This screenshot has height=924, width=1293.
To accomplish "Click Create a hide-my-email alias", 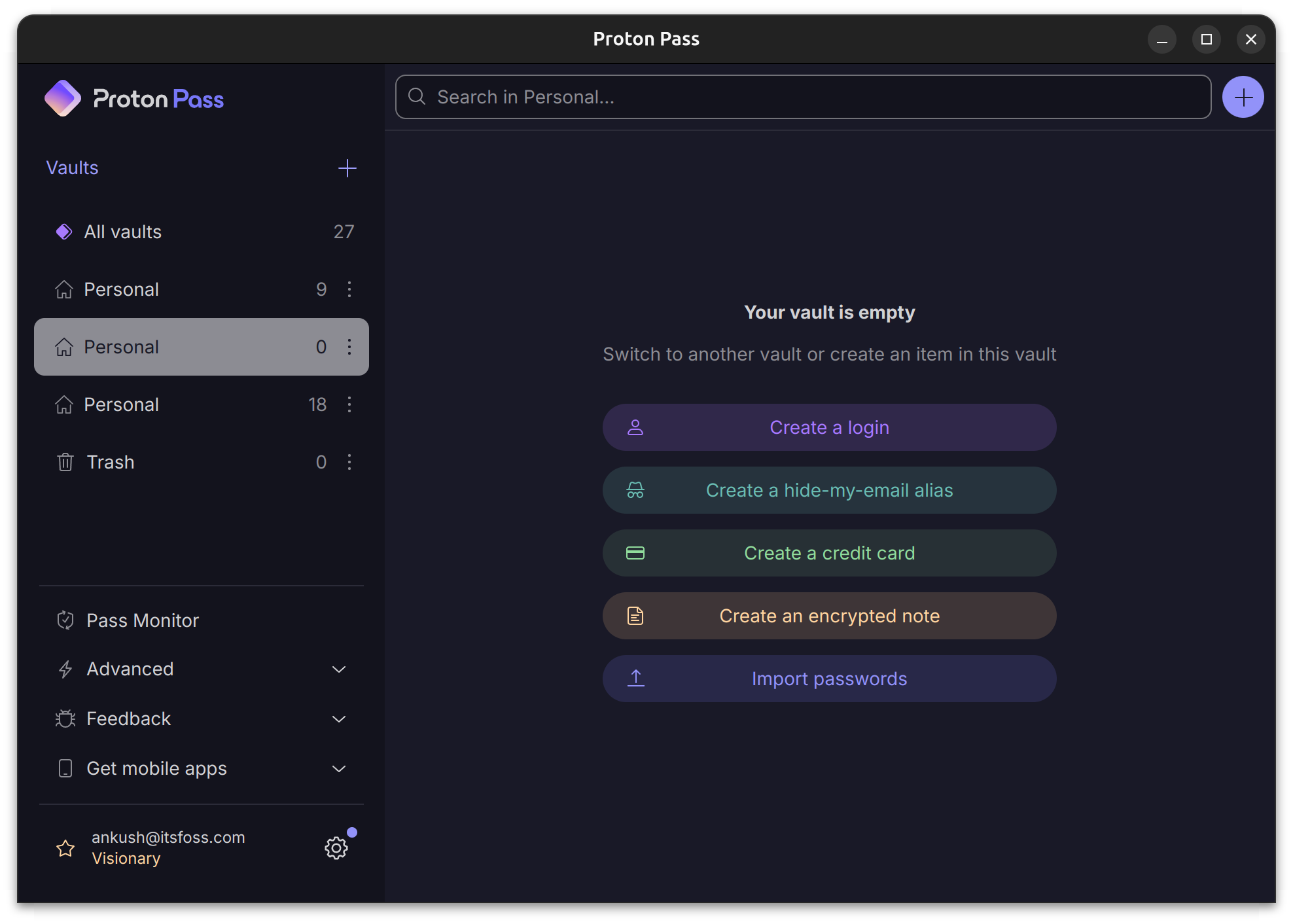I will coord(829,489).
